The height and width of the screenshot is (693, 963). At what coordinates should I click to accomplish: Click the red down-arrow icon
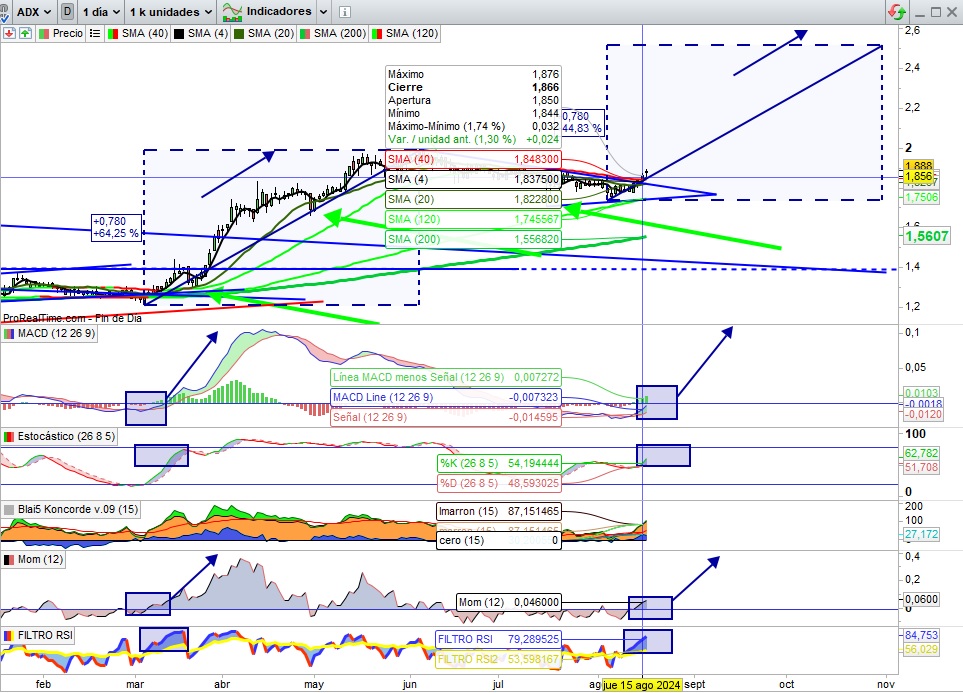tap(9, 33)
